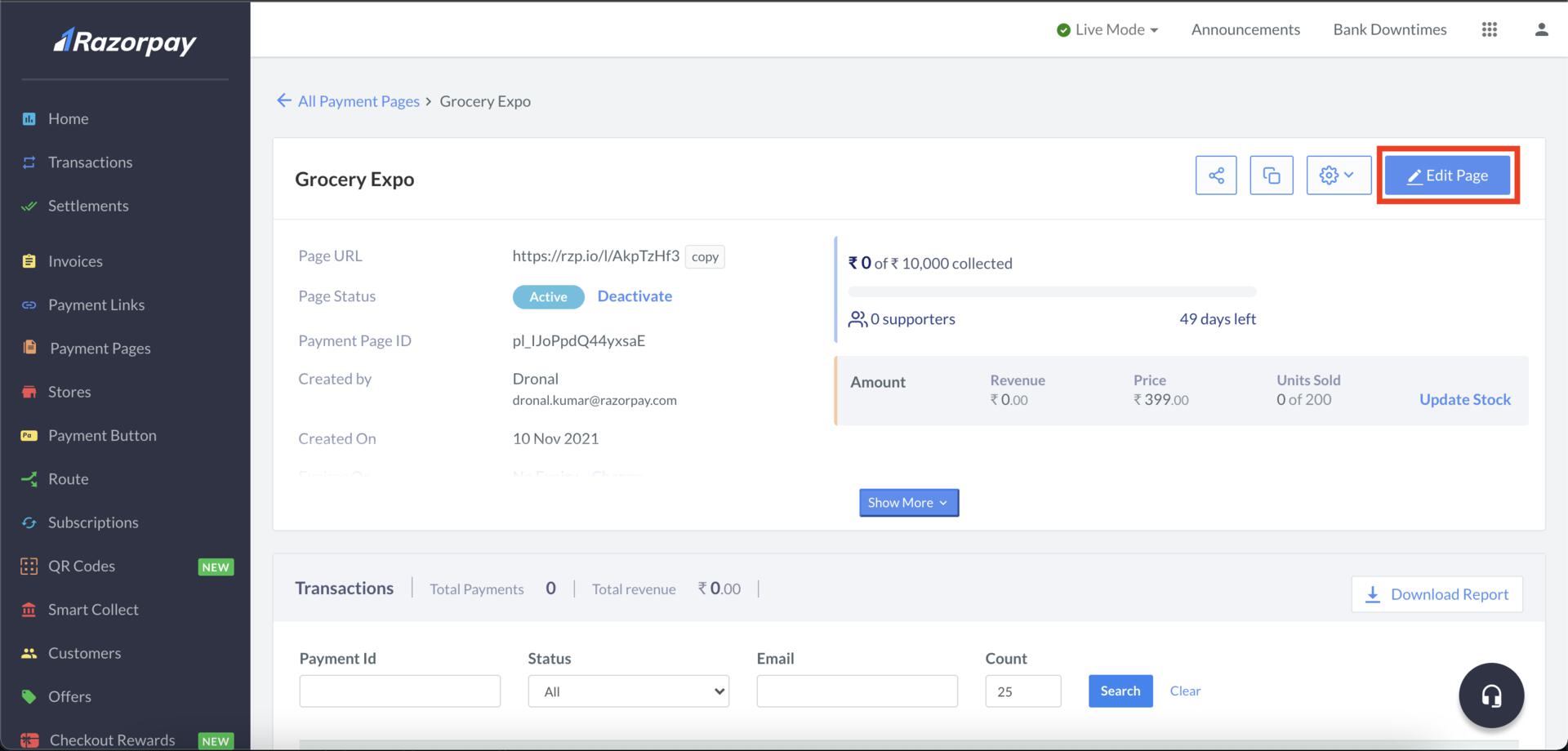The height and width of the screenshot is (751, 1568).
Task: Open Stores in the sidebar
Action: click(x=69, y=392)
